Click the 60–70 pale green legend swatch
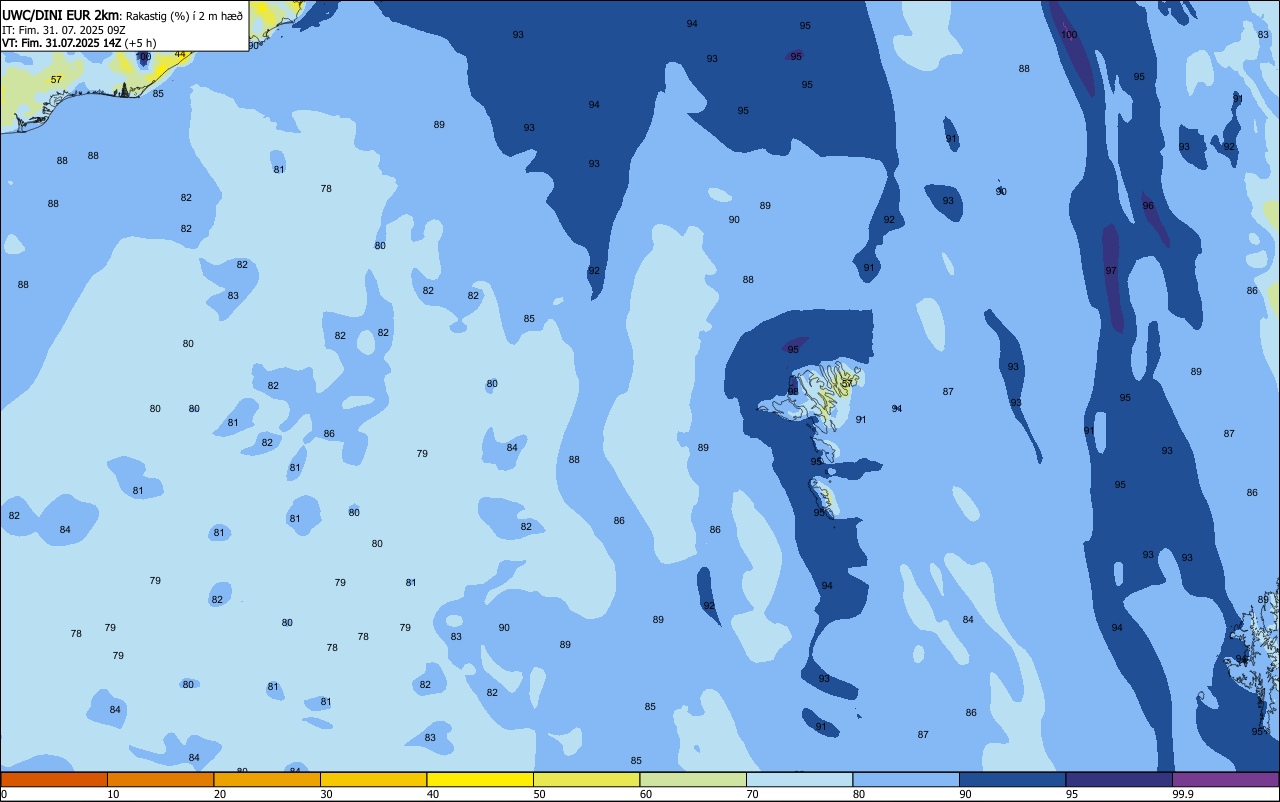1280x802 pixels. tap(693, 779)
